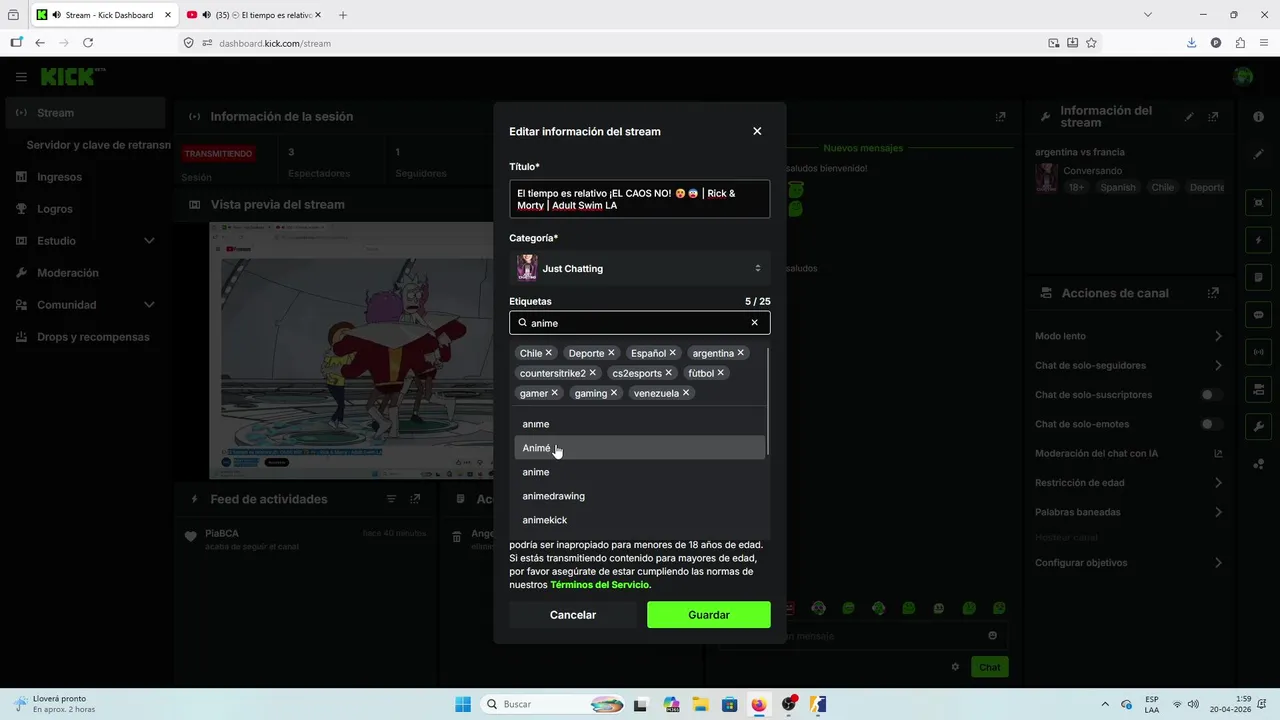The image size is (1280, 720).
Task: Select the animedrawing tag suggestion
Action: click(640, 496)
